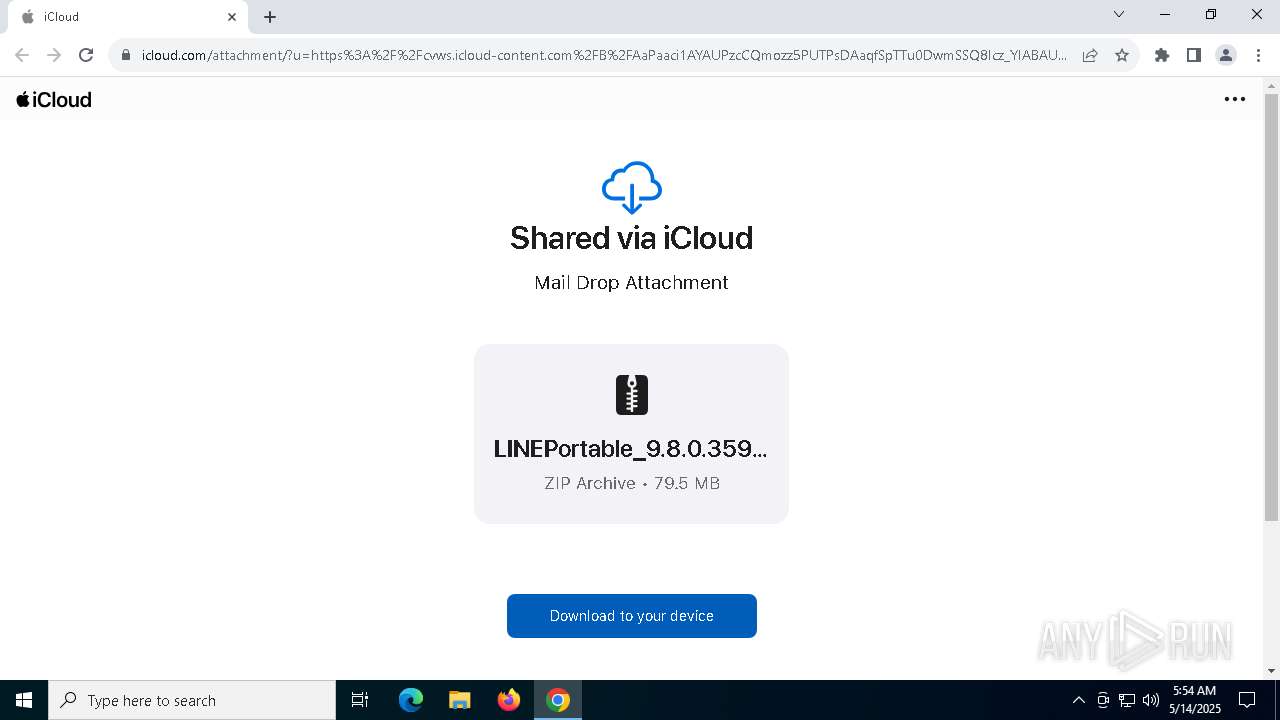Open the volume tray icon

[1151, 700]
